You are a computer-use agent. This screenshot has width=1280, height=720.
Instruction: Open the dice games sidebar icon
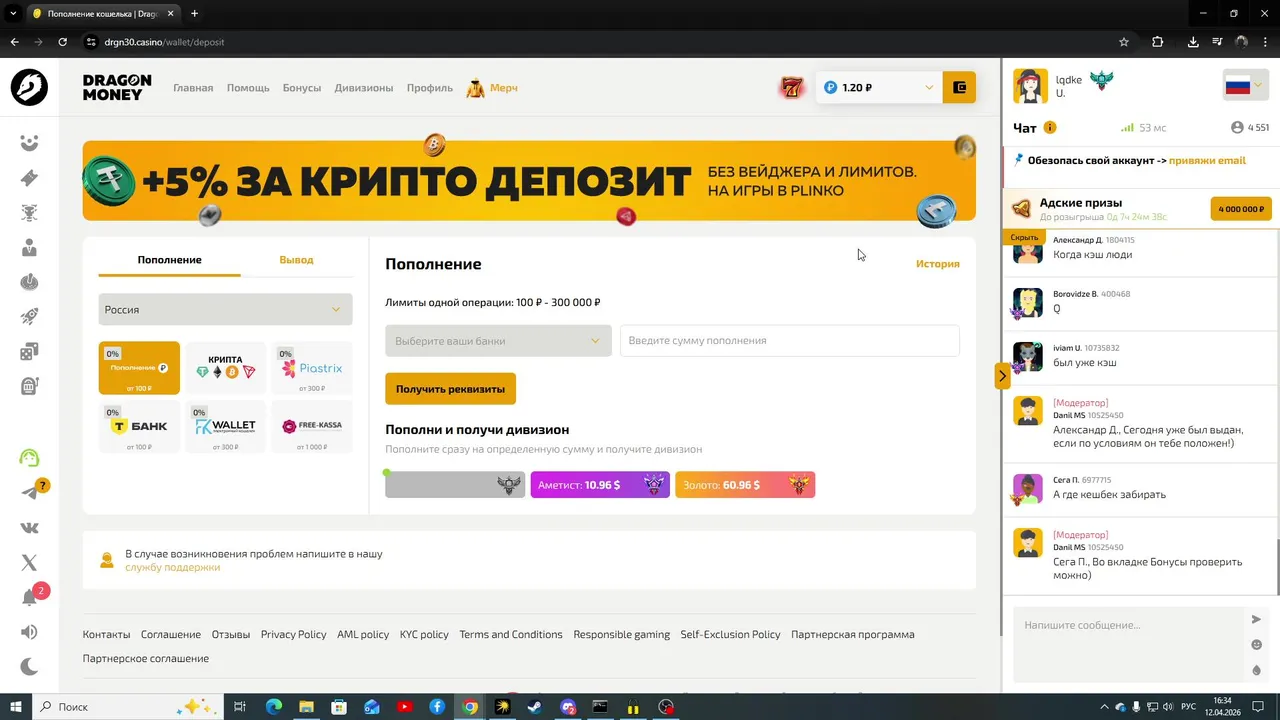coord(29,351)
